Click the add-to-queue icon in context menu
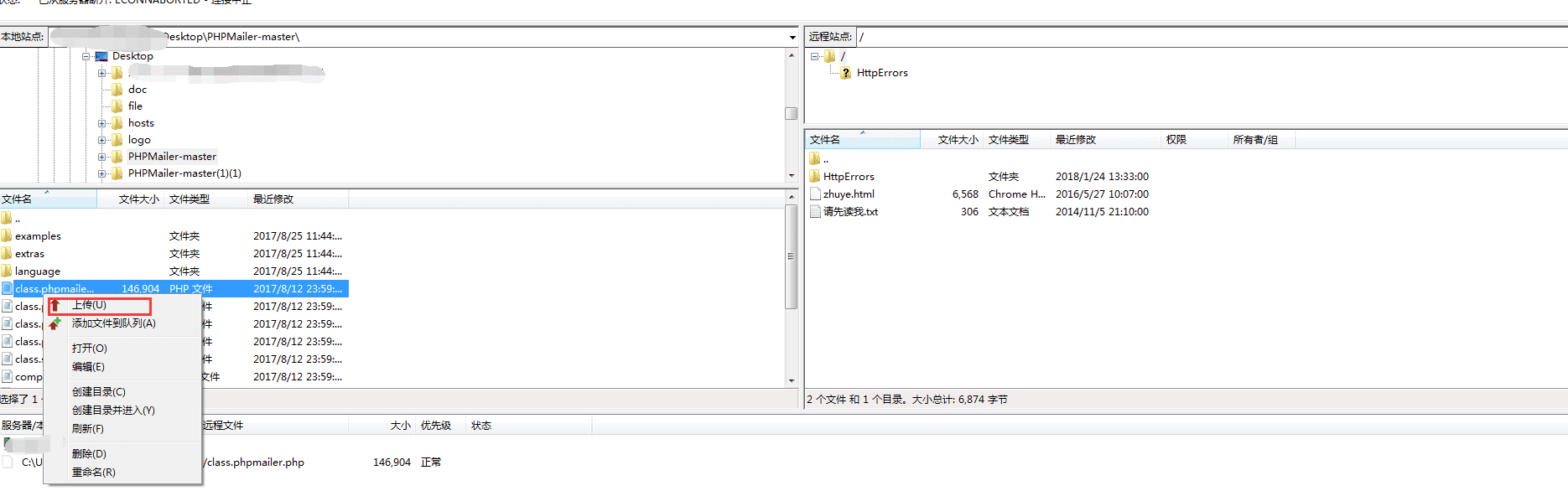 pyautogui.click(x=55, y=323)
